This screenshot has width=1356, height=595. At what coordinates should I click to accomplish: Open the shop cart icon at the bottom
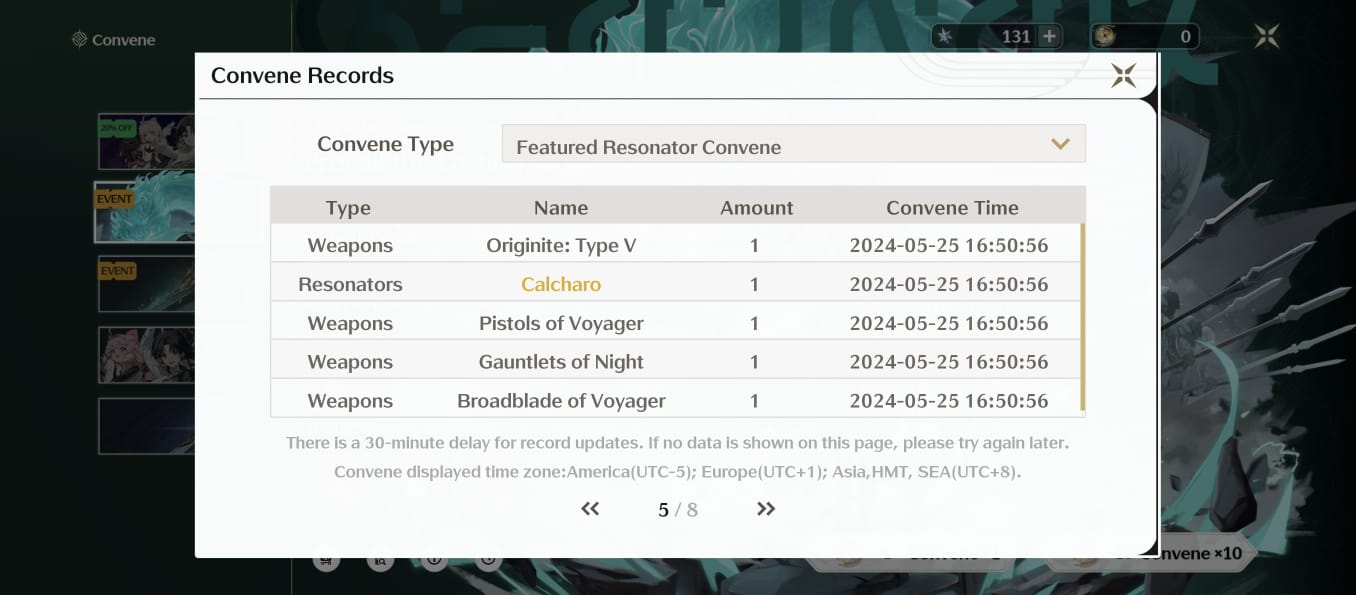tap(326, 560)
